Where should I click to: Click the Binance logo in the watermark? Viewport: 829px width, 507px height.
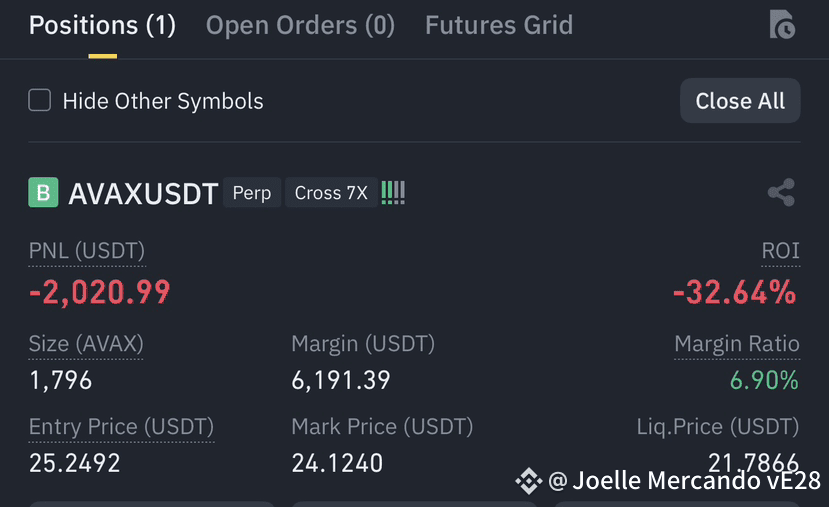pos(528,481)
